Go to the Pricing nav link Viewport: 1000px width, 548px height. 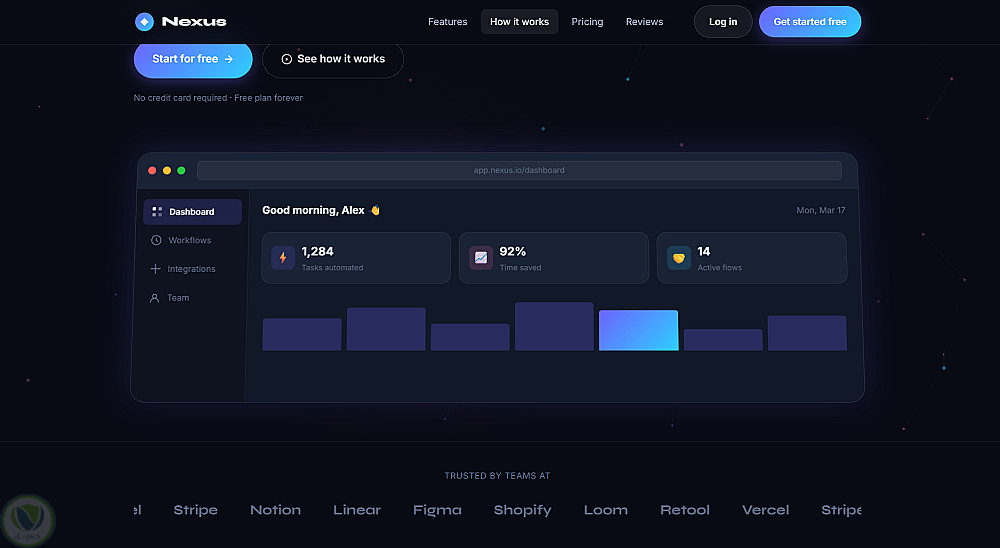(x=587, y=22)
